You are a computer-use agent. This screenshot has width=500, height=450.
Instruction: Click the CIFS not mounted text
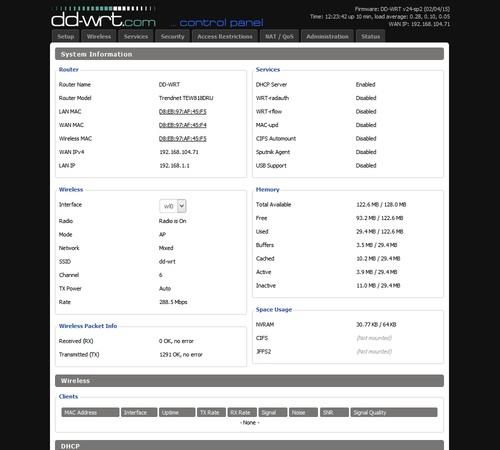[x=374, y=338]
